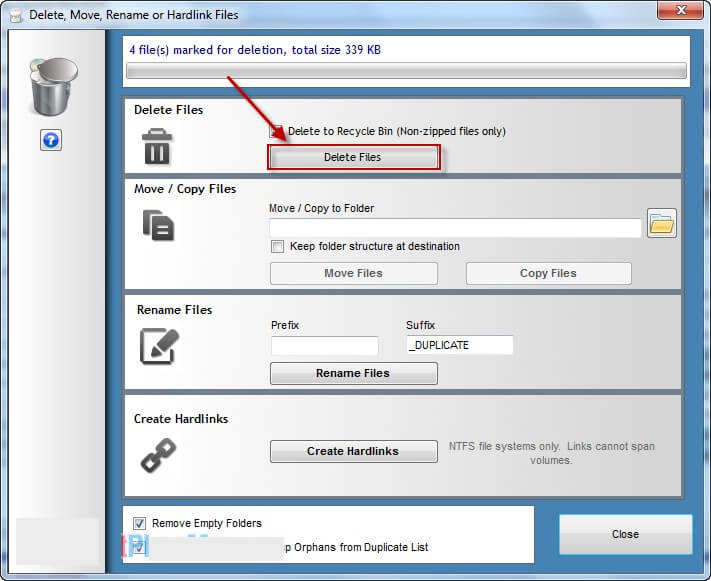Click the 'Create Hardlinks' section heading
Screen dimensions: 711x581
tap(181, 419)
